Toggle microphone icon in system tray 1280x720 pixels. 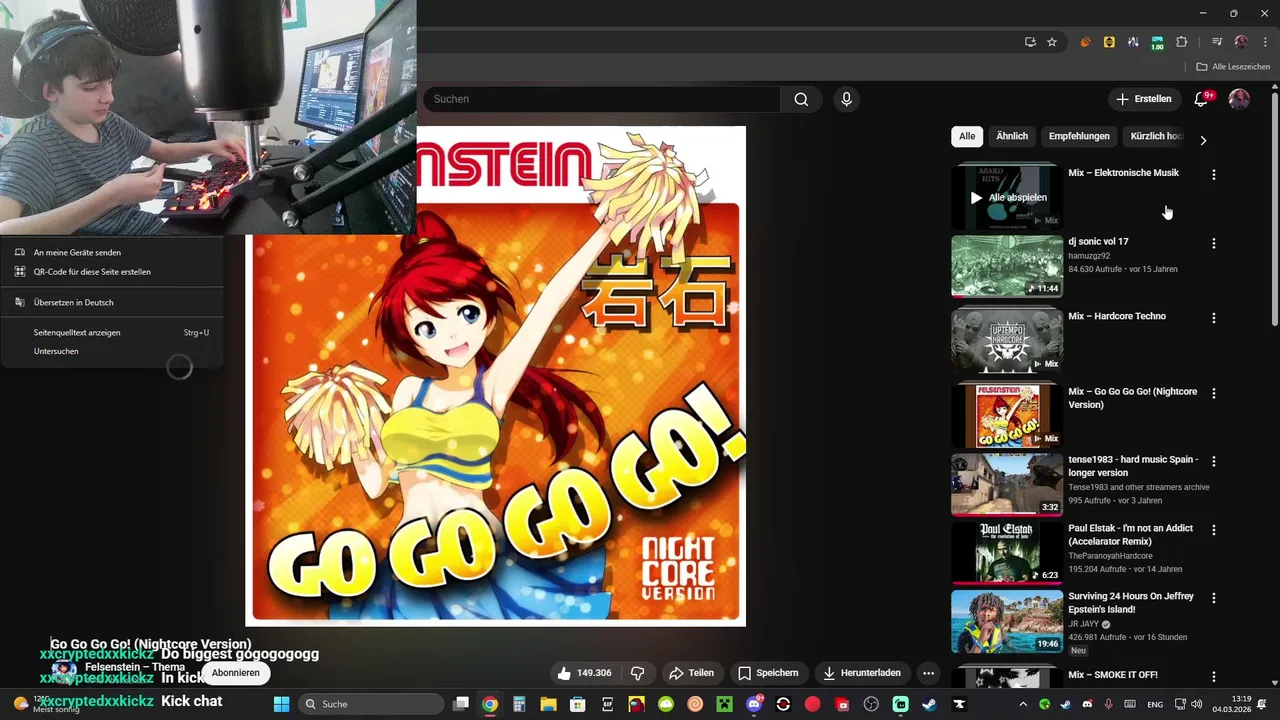click(x=1109, y=704)
